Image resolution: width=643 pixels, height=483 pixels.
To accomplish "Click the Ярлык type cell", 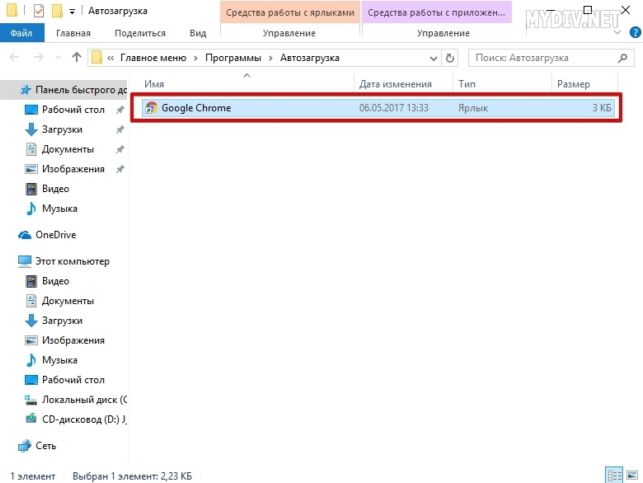I will click(x=473, y=108).
